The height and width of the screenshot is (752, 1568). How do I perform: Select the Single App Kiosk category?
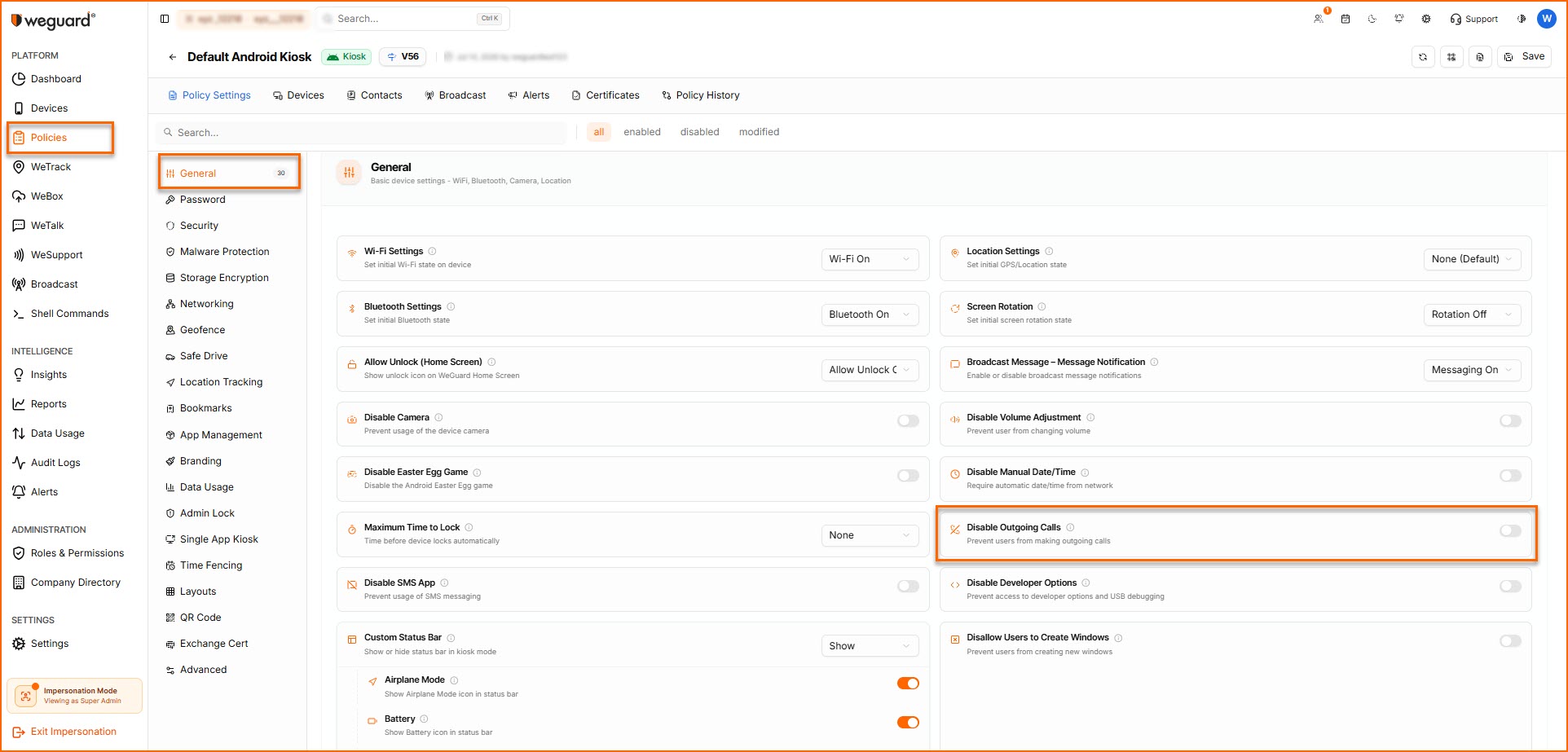pos(219,539)
